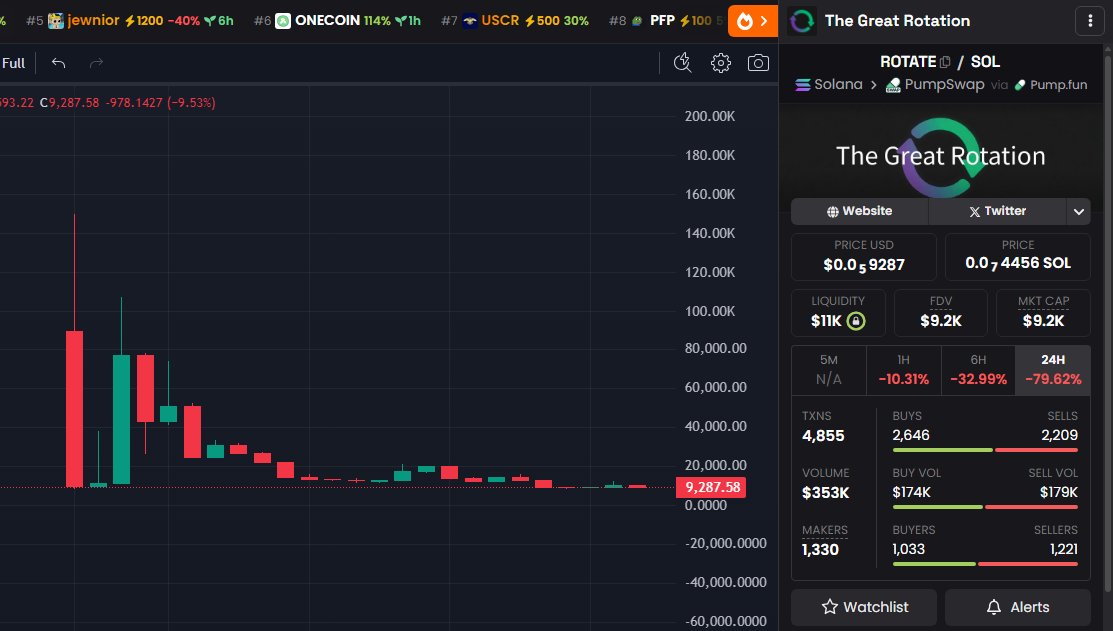Click the MKT CAP $9.2K box
1113x631 pixels.
(1043, 313)
